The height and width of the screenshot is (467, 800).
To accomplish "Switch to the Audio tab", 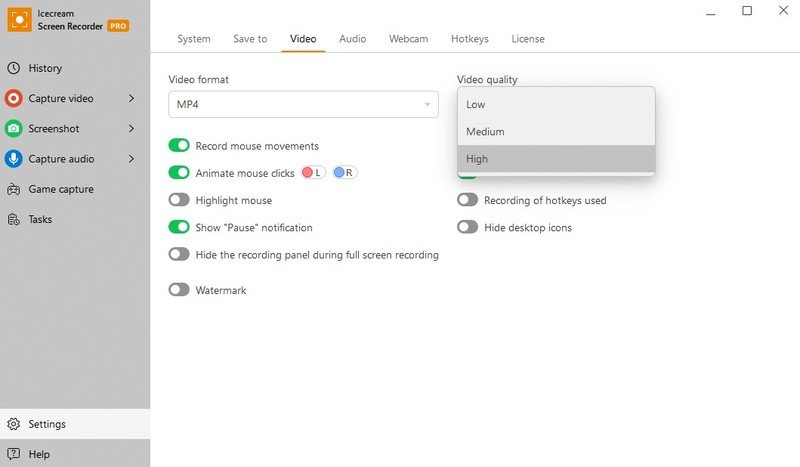I will pyautogui.click(x=352, y=39).
